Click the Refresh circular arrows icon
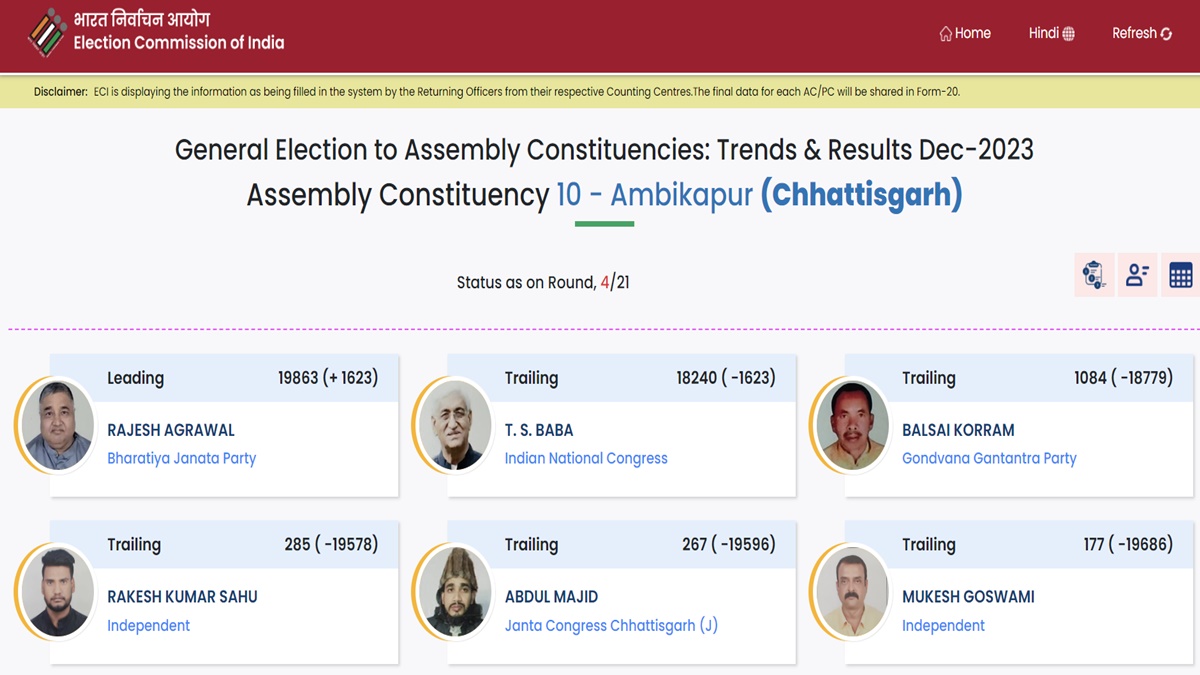Image resolution: width=1200 pixels, height=675 pixels. pyautogui.click(x=1166, y=34)
